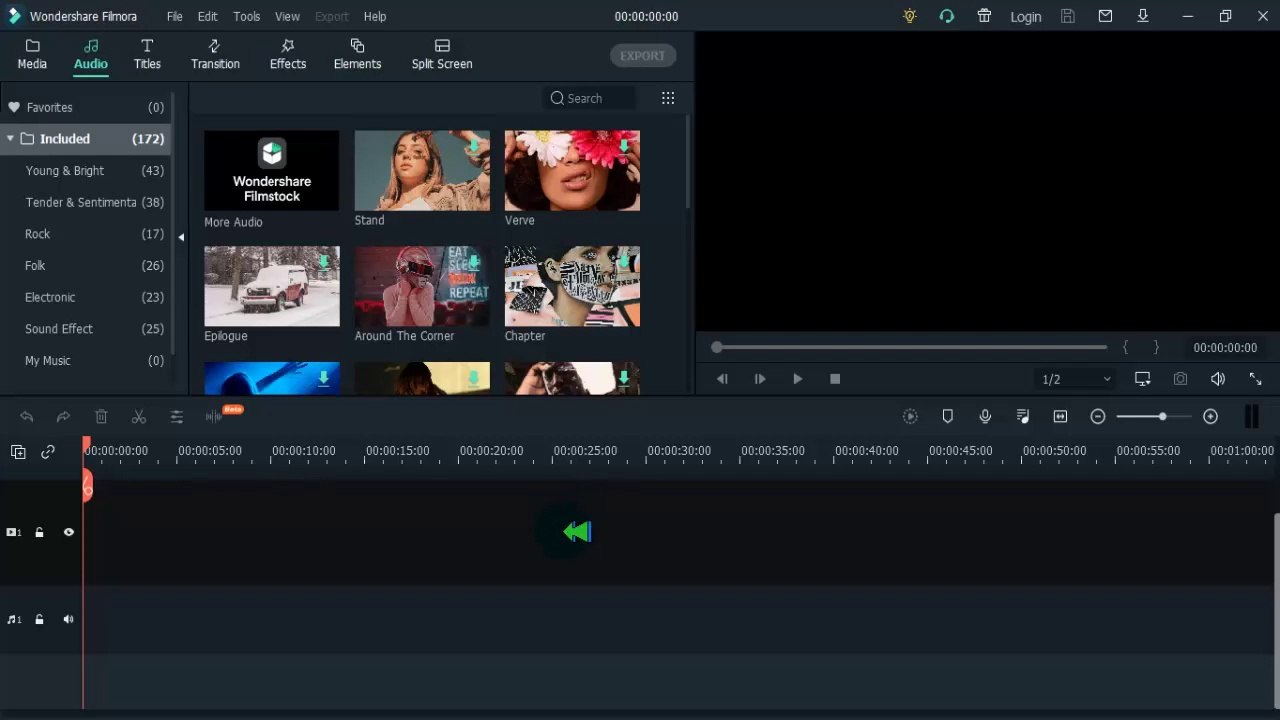
Task: Open the Split Screen tab
Action: coord(442,54)
